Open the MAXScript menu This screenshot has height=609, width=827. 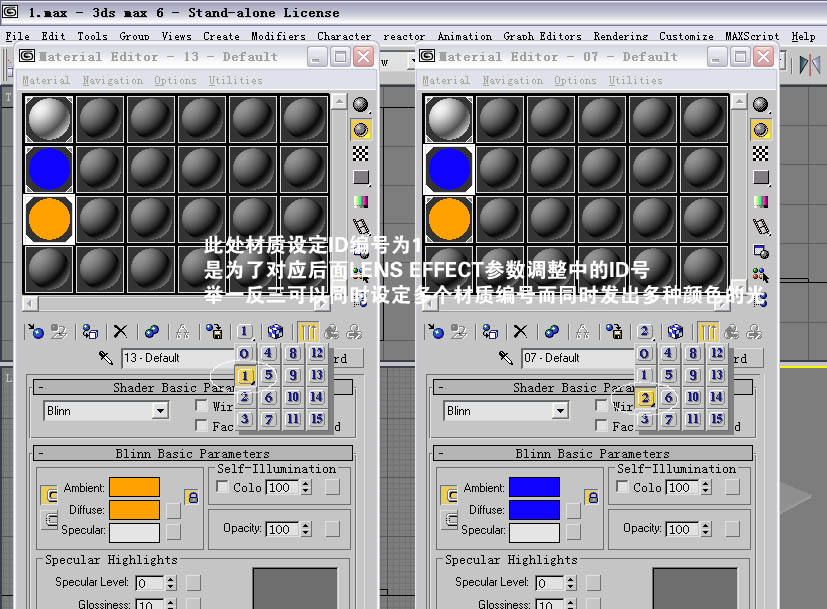click(x=752, y=36)
